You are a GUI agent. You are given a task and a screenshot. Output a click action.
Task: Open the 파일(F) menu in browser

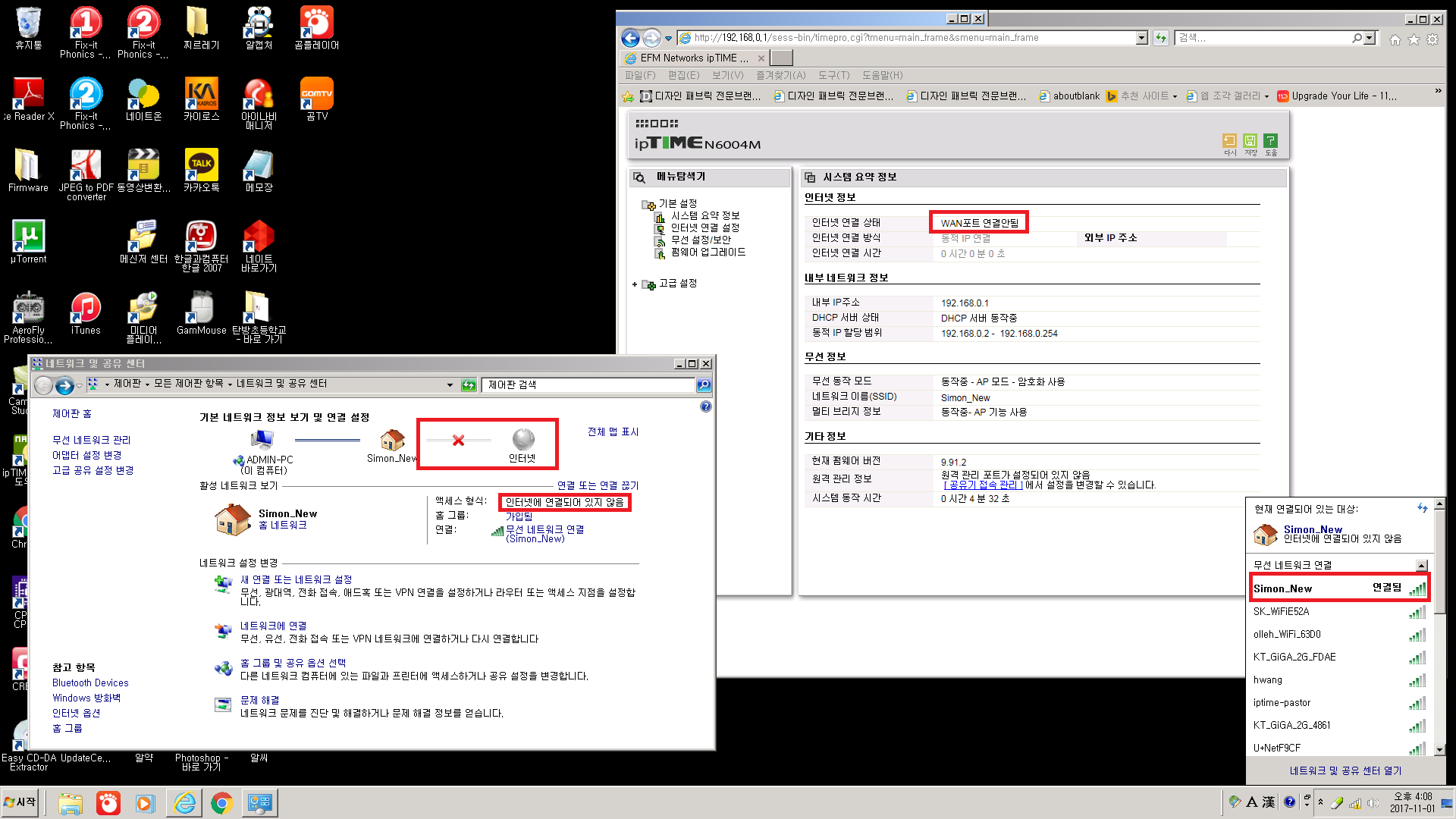pyautogui.click(x=640, y=75)
